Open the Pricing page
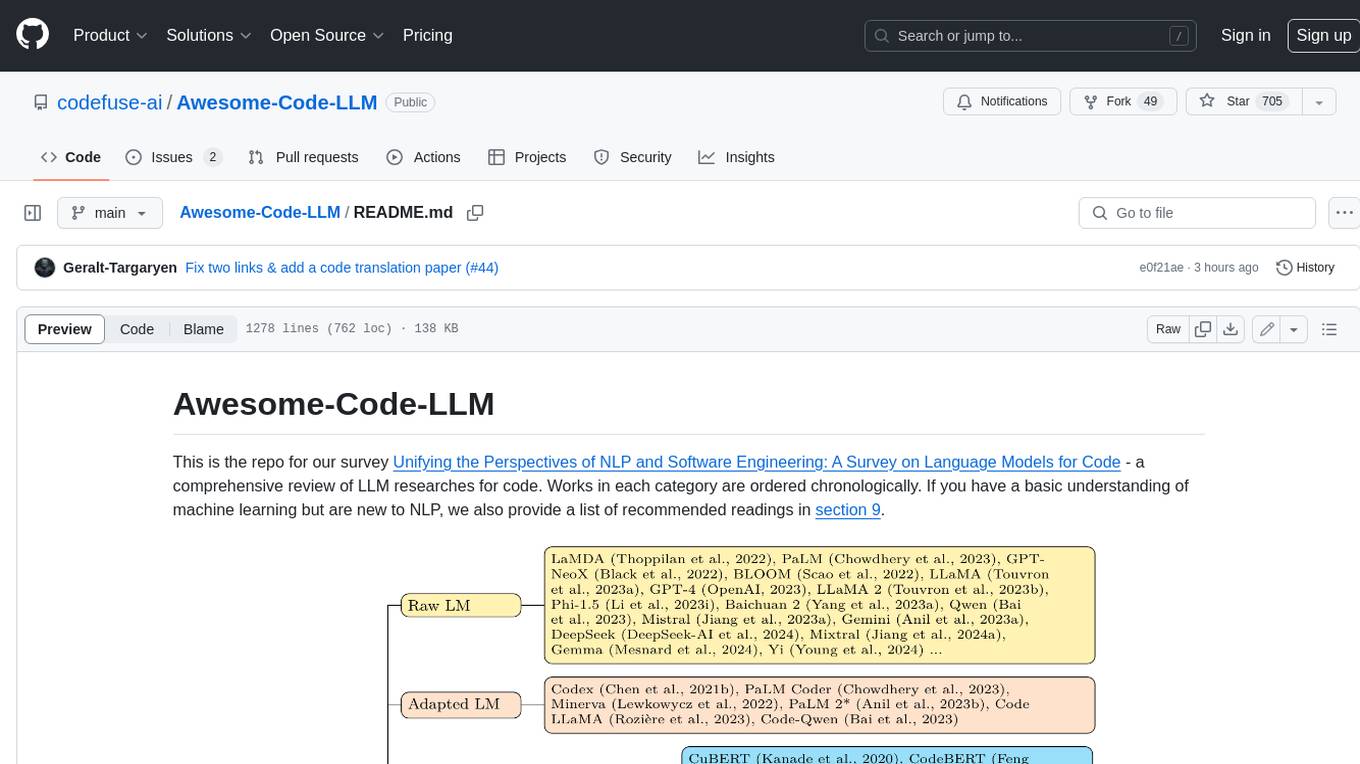Viewport: 1360px width, 764px height. point(427,35)
